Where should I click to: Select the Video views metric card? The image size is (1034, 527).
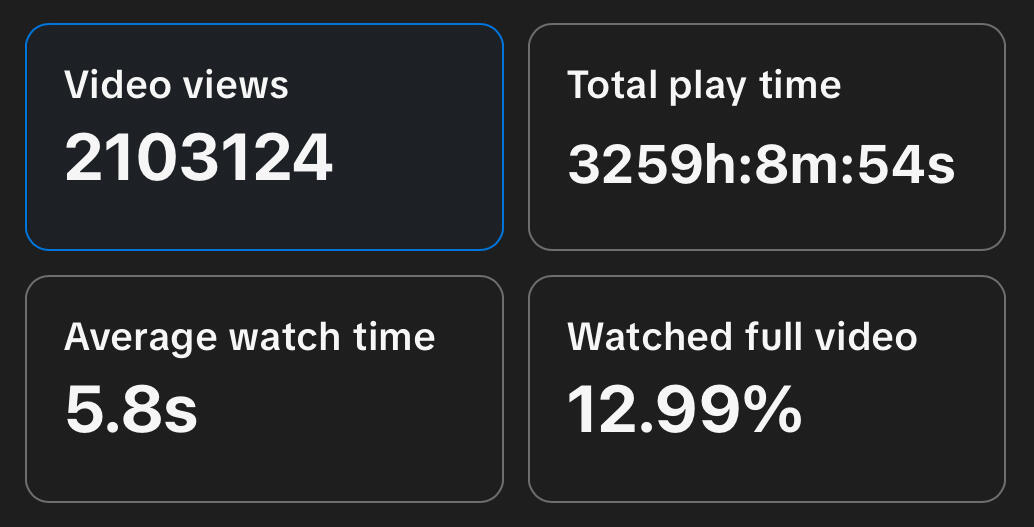(264, 137)
